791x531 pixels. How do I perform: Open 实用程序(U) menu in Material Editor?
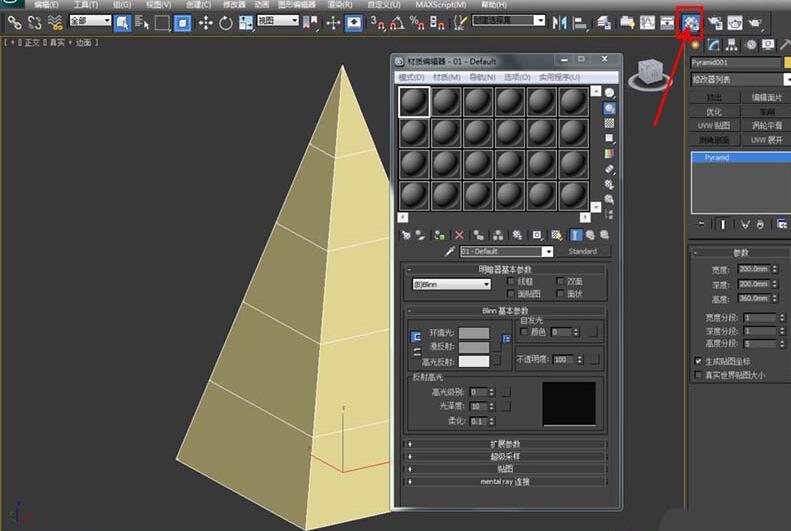[x=559, y=77]
